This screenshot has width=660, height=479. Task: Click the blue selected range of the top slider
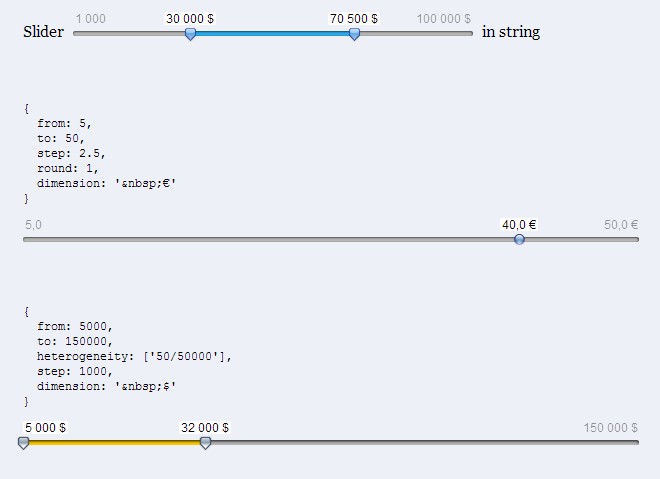click(272, 33)
